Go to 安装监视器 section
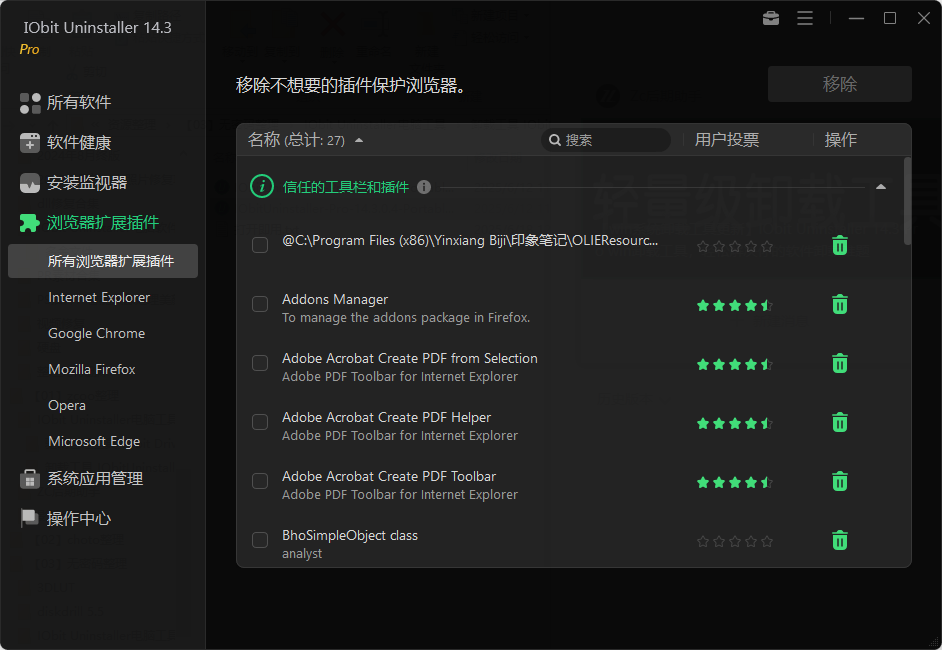The height and width of the screenshot is (650, 942). pos(87,183)
